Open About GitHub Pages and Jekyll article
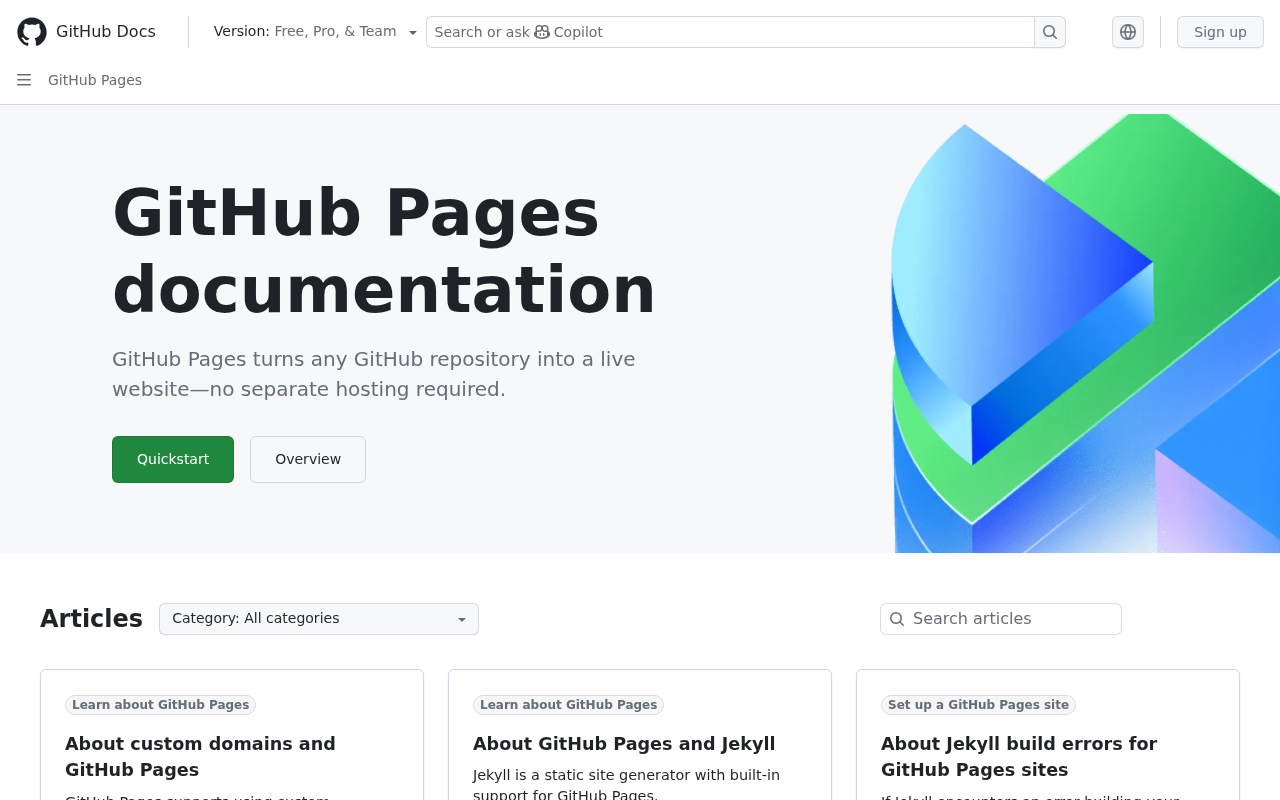The width and height of the screenshot is (1280, 800). tap(624, 744)
